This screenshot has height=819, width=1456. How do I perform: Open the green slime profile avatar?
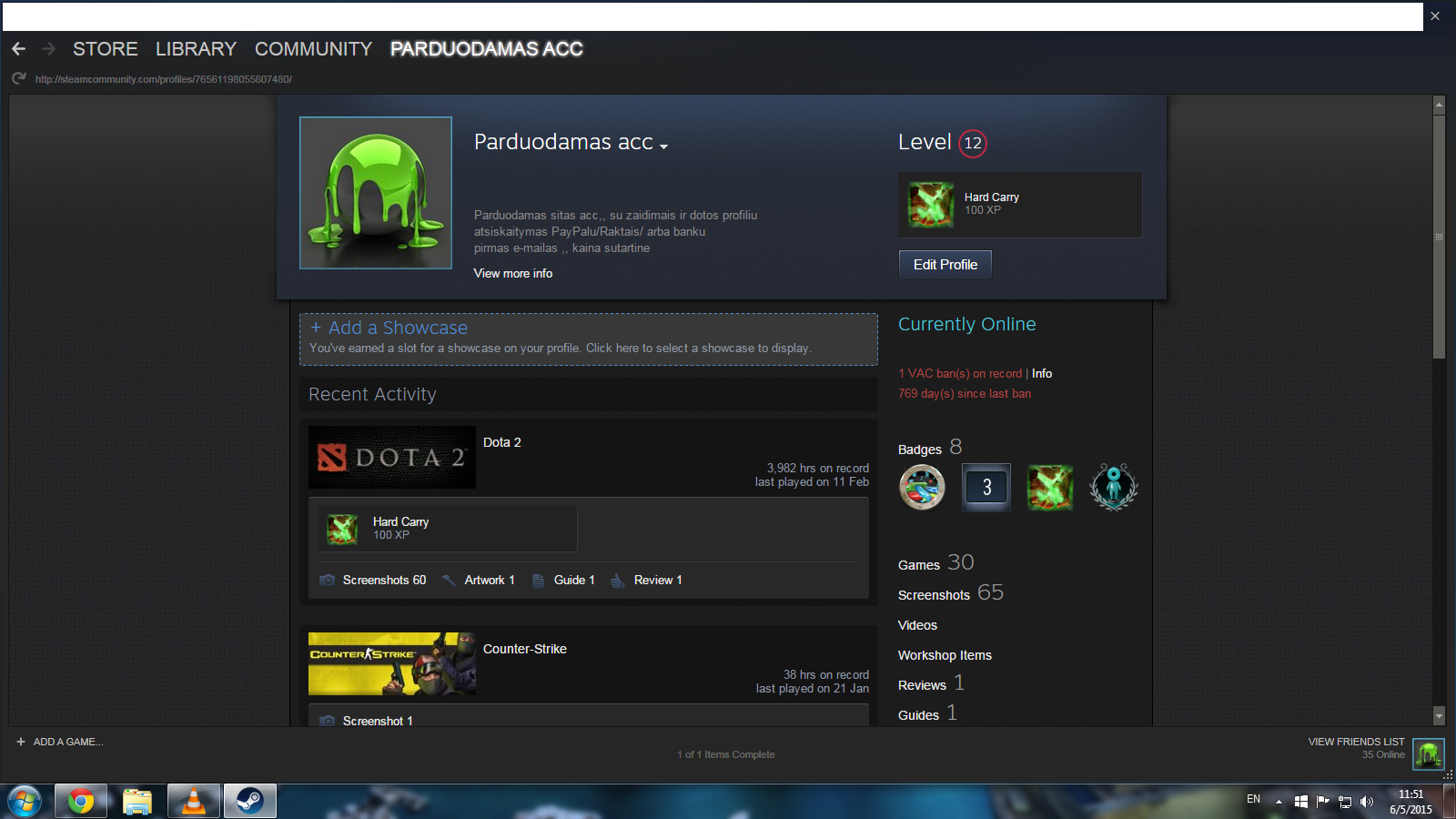pos(376,193)
